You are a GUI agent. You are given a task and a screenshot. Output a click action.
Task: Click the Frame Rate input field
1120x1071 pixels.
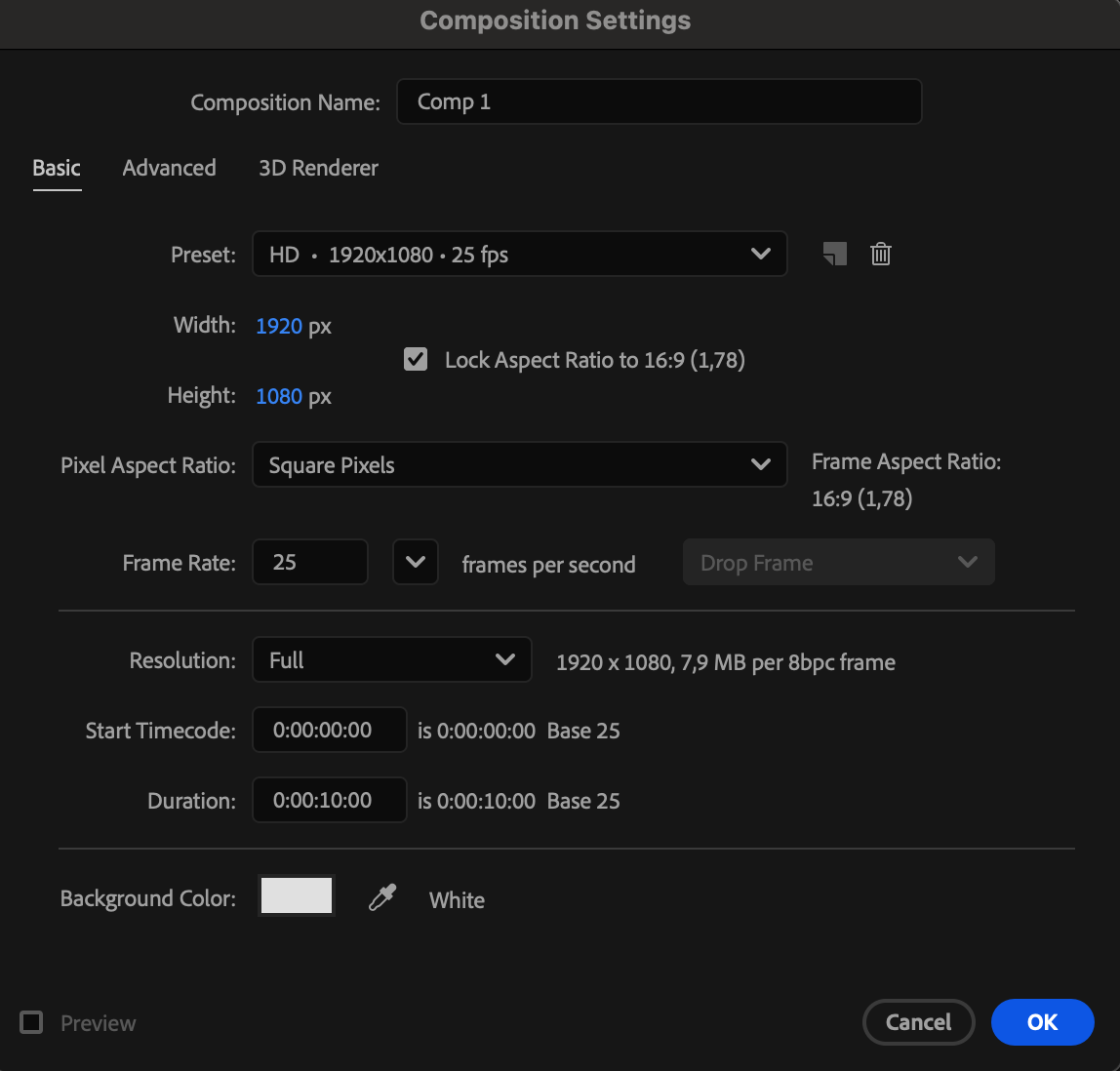coord(309,563)
